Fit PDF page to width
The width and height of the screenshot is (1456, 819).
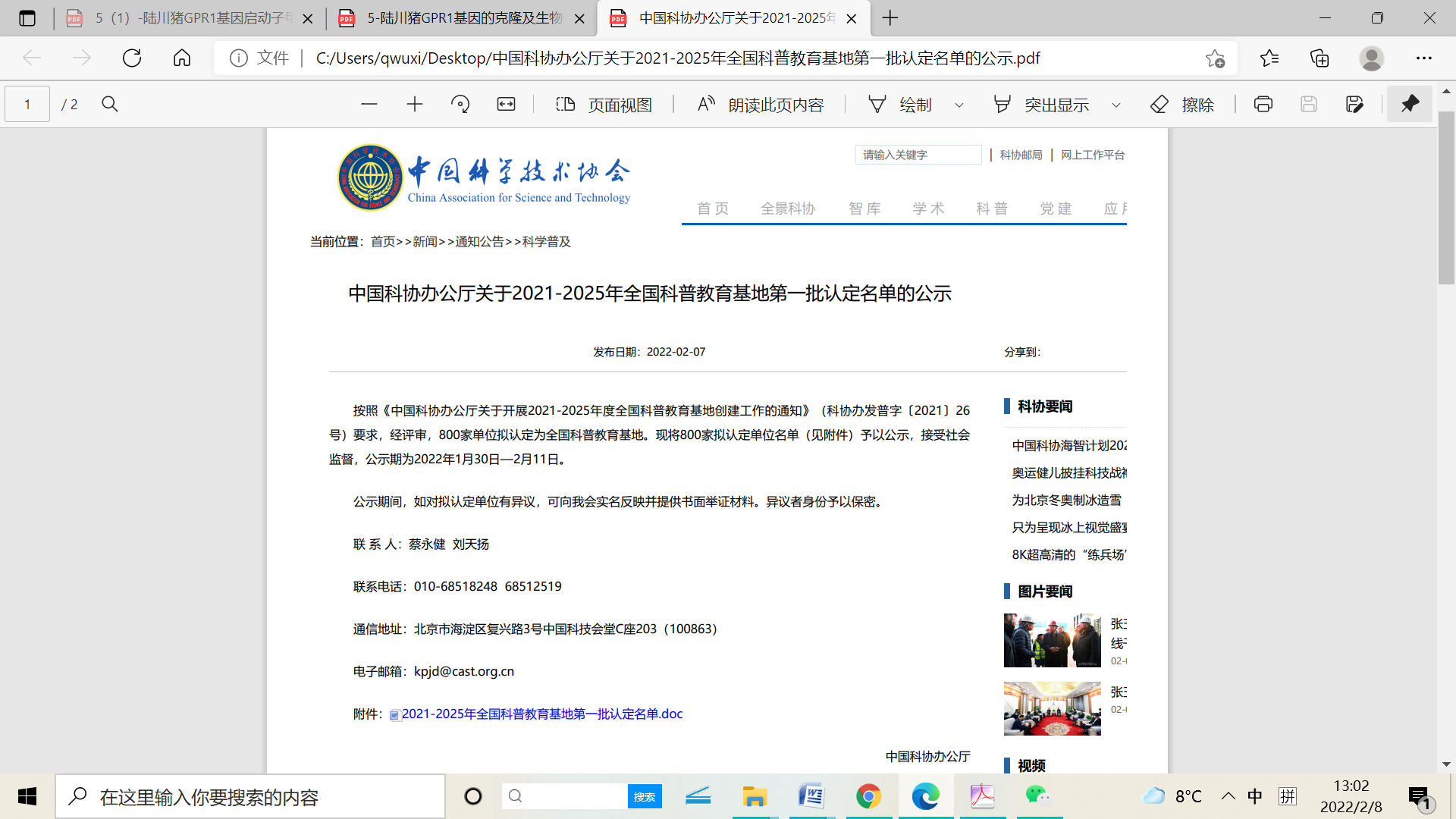click(x=506, y=105)
